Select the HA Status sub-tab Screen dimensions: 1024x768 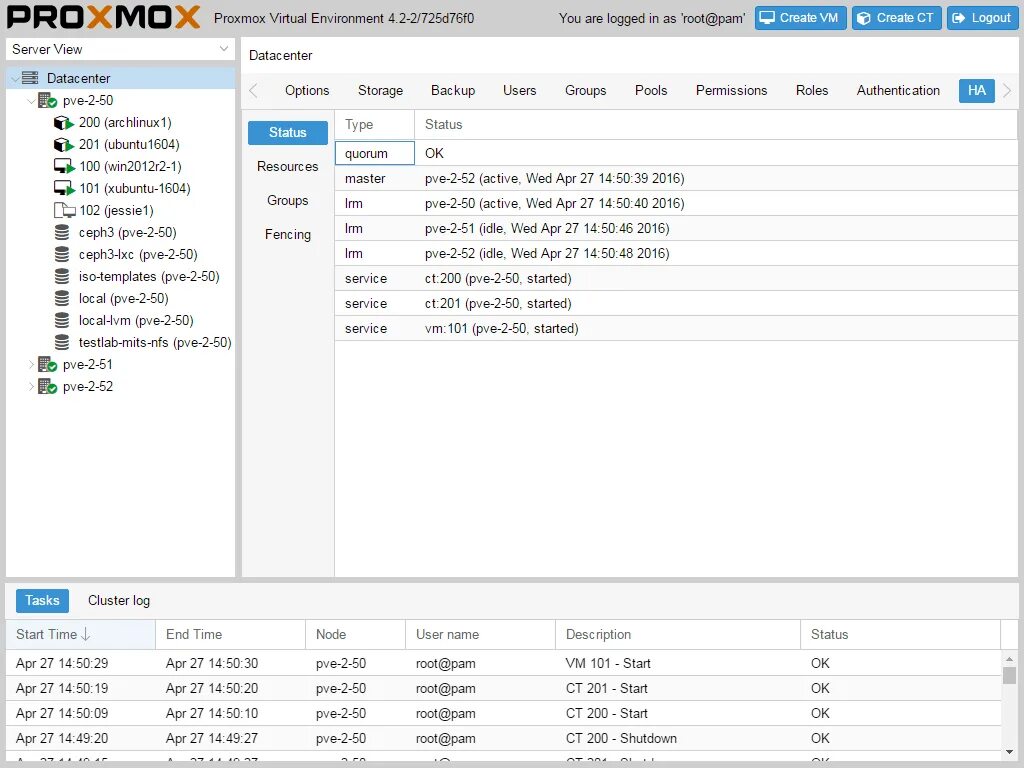click(287, 133)
